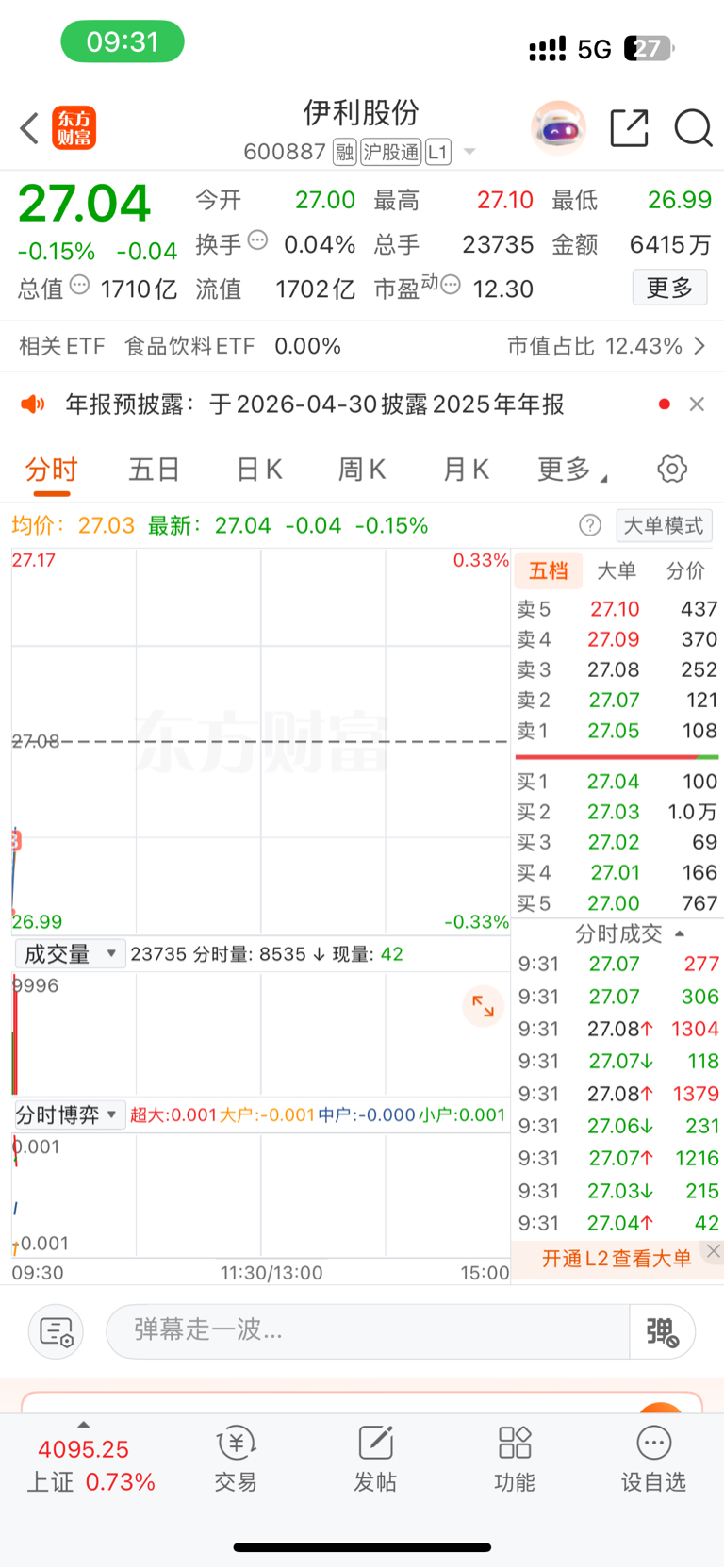Tap 设自选 add to watchlist icon

point(653,1459)
